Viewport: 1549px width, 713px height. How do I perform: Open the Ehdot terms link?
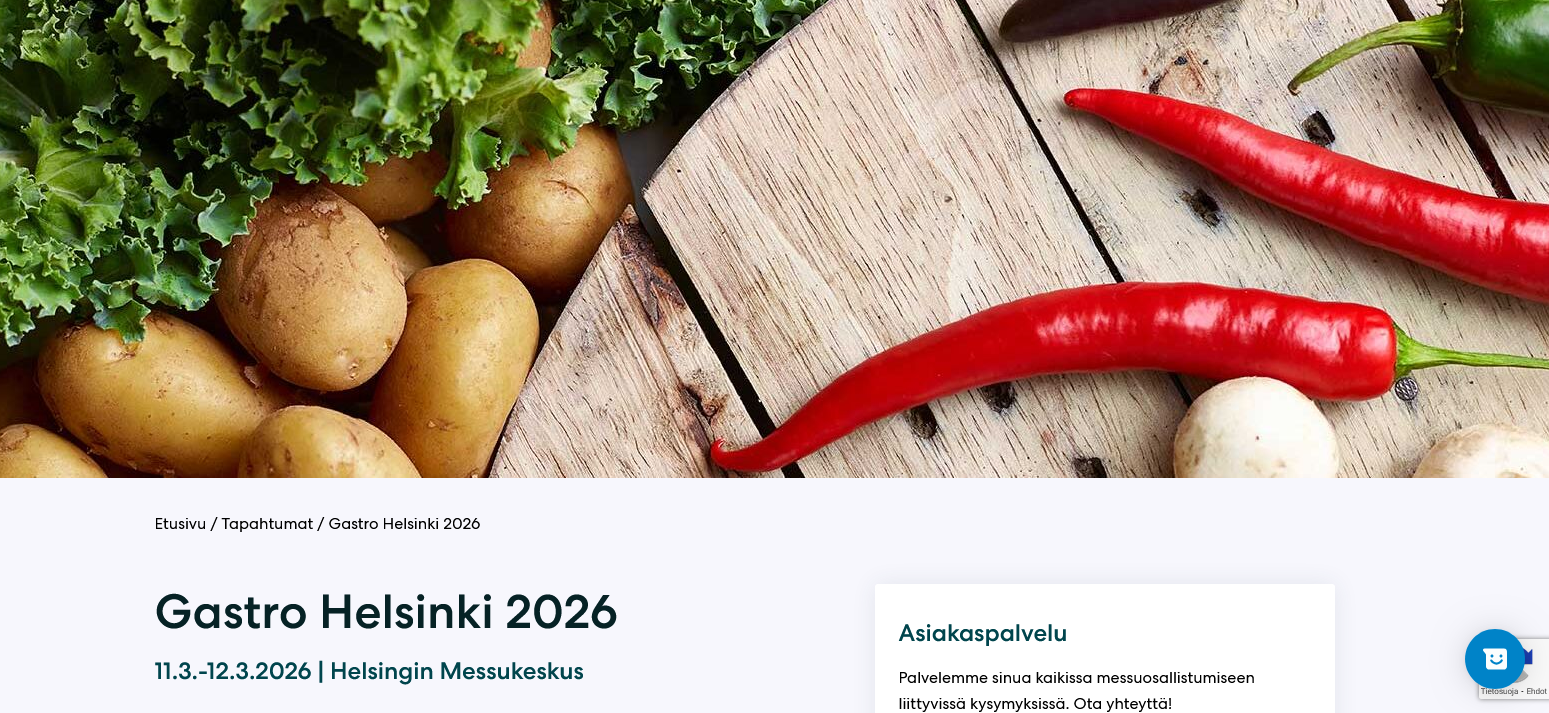tap(1536, 691)
